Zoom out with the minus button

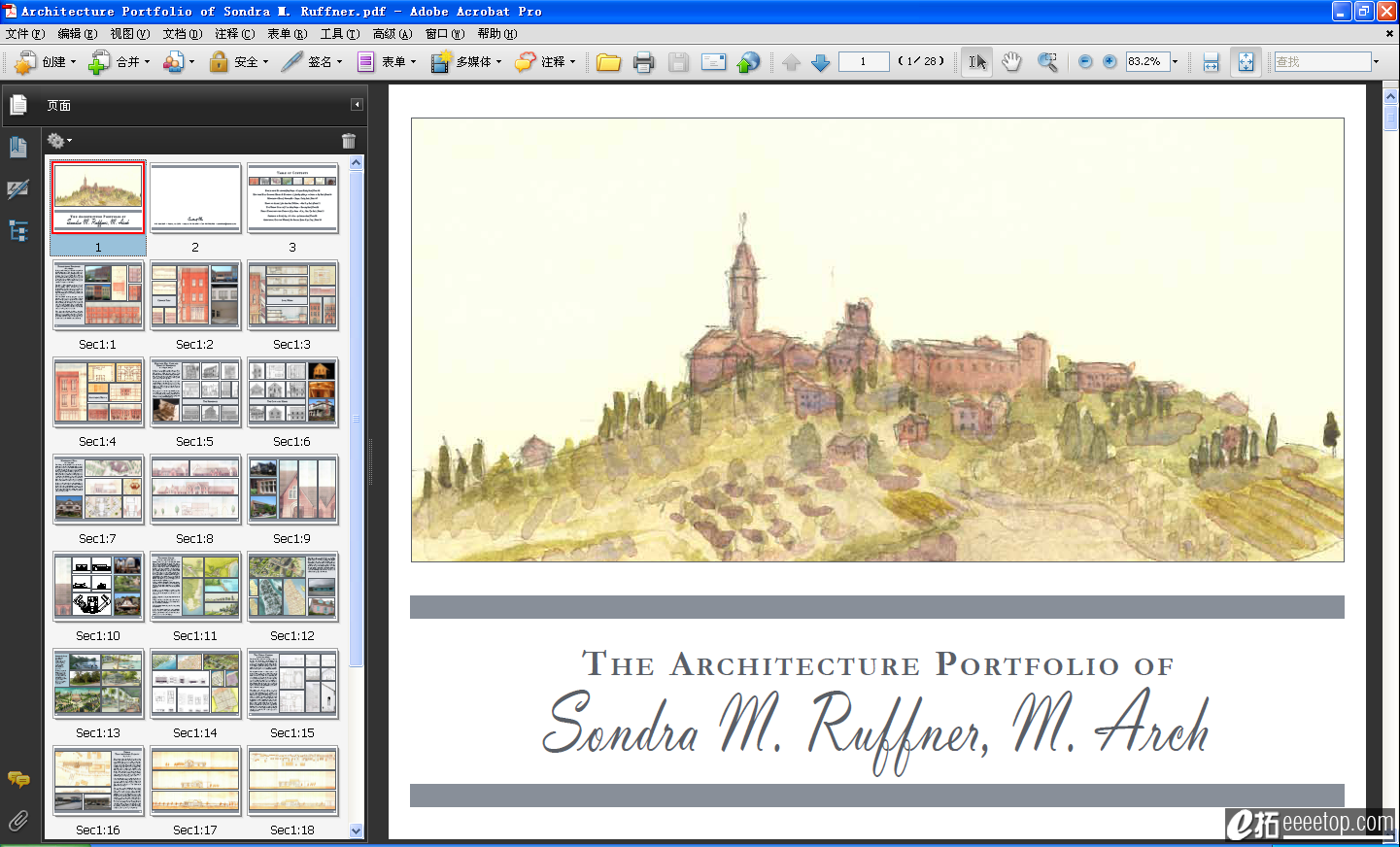(1085, 61)
